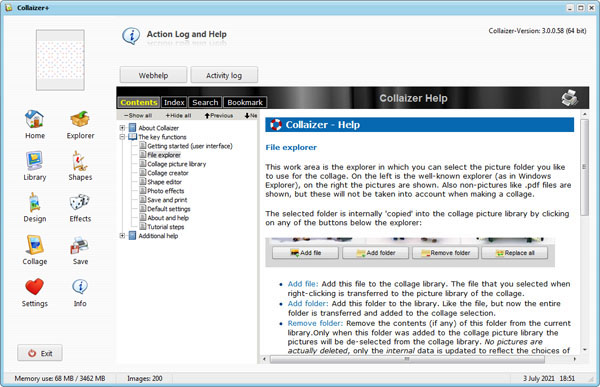Viewport: 600px width, 387px height.
Task: Click page icon beside Tutorial steps
Action: (x=143, y=226)
